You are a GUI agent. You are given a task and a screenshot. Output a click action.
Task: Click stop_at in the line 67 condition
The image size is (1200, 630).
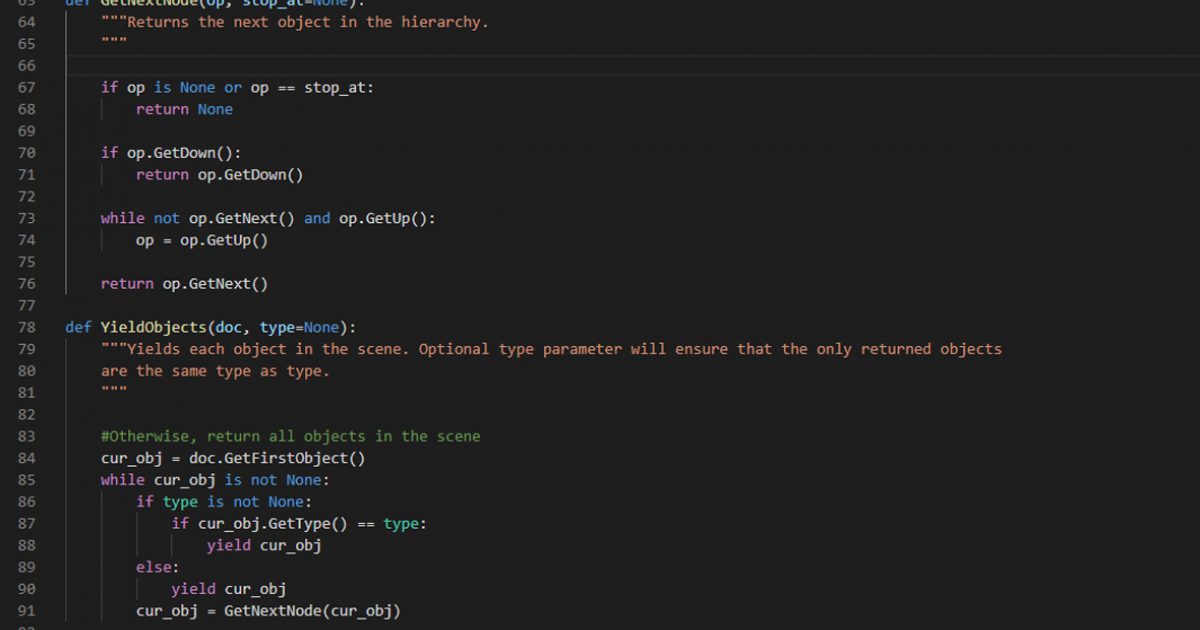[338, 88]
